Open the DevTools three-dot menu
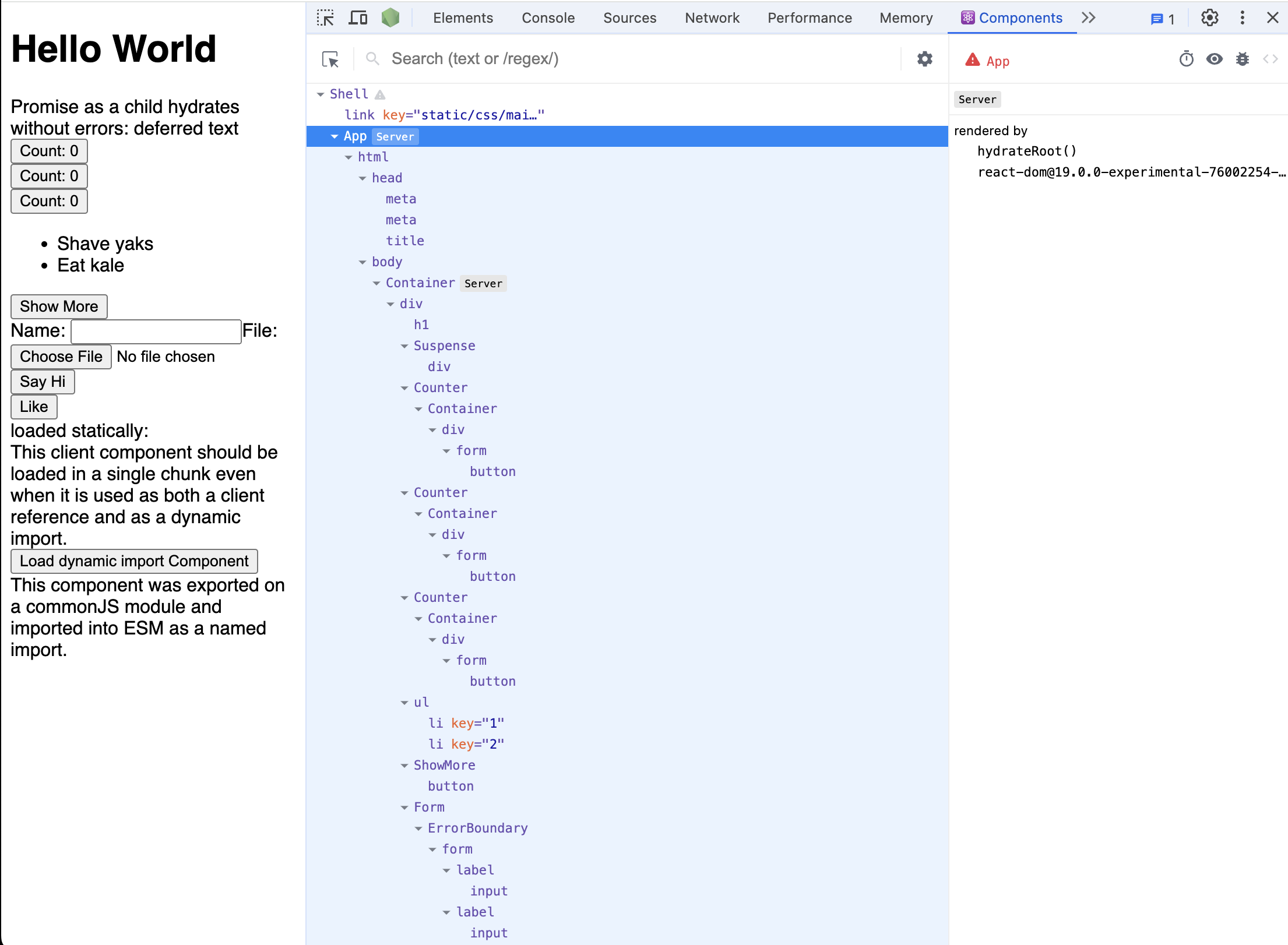The width and height of the screenshot is (1288, 945). 1243,18
